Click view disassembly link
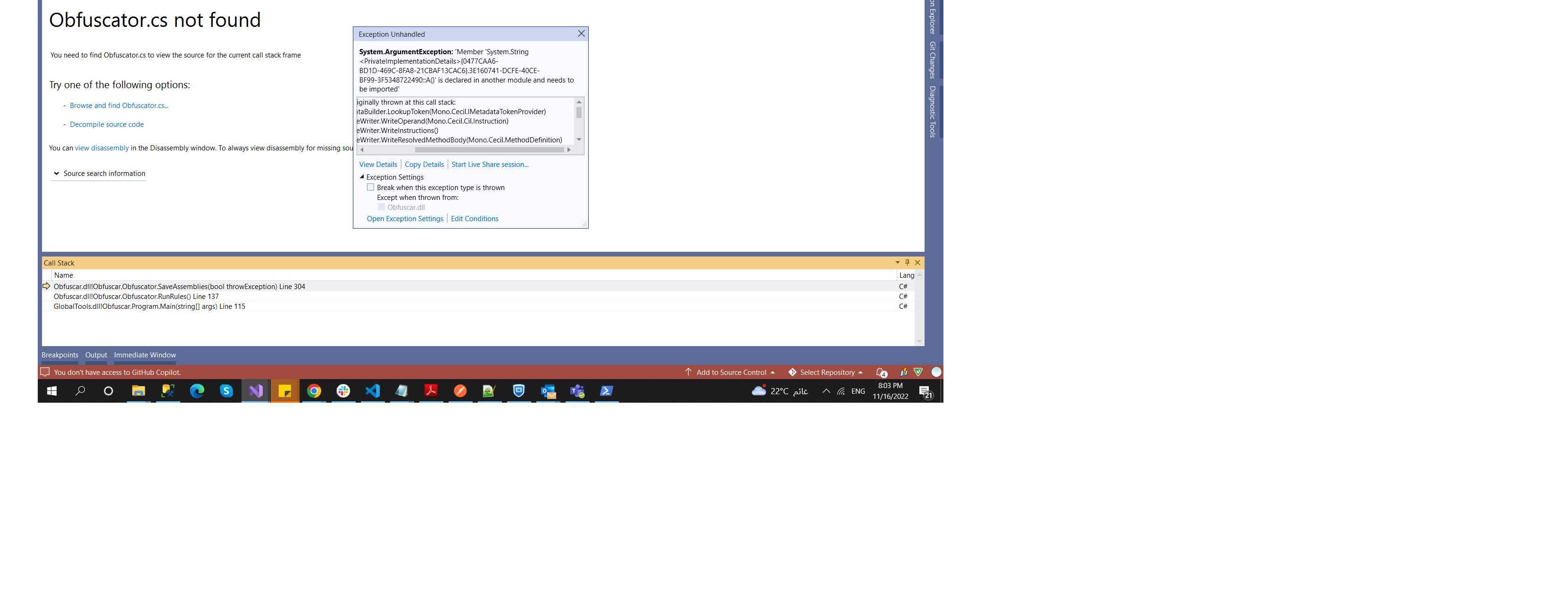This screenshot has width=1568, height=596. (x=101, y=149)
